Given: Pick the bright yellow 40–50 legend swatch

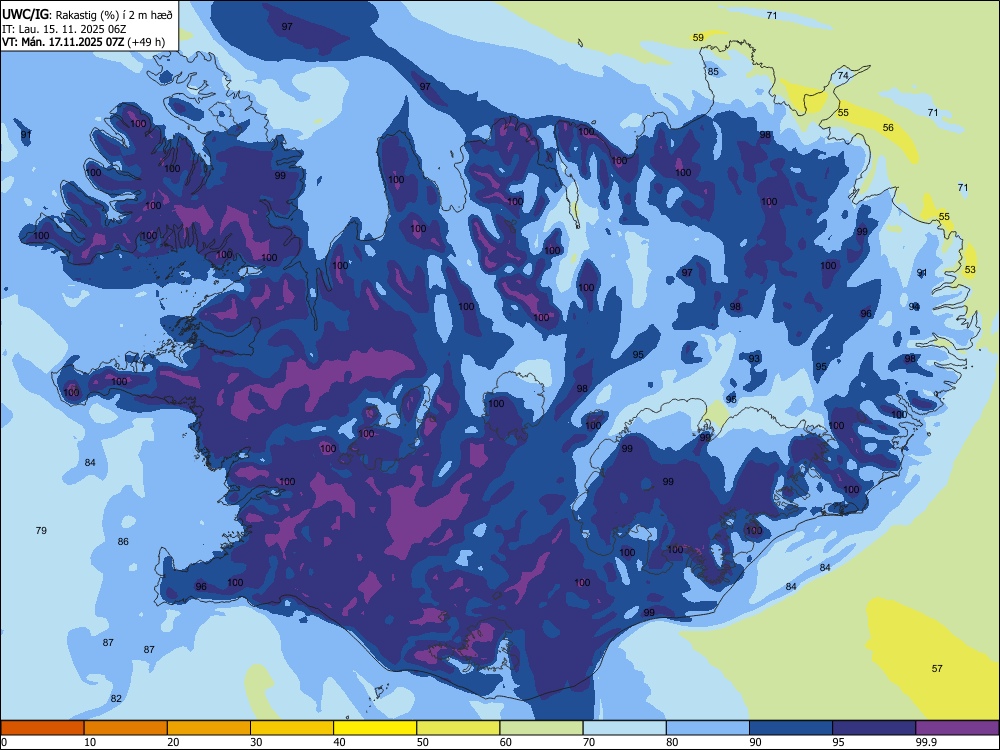Looking at the screenshot, I should click(x=375, y=728).
